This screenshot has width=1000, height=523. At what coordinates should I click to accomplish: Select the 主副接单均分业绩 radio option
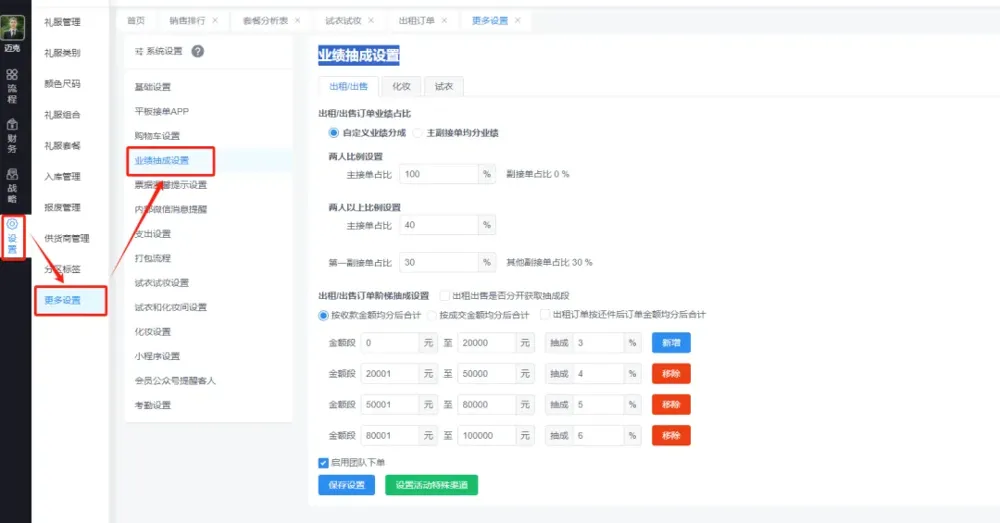419,132
